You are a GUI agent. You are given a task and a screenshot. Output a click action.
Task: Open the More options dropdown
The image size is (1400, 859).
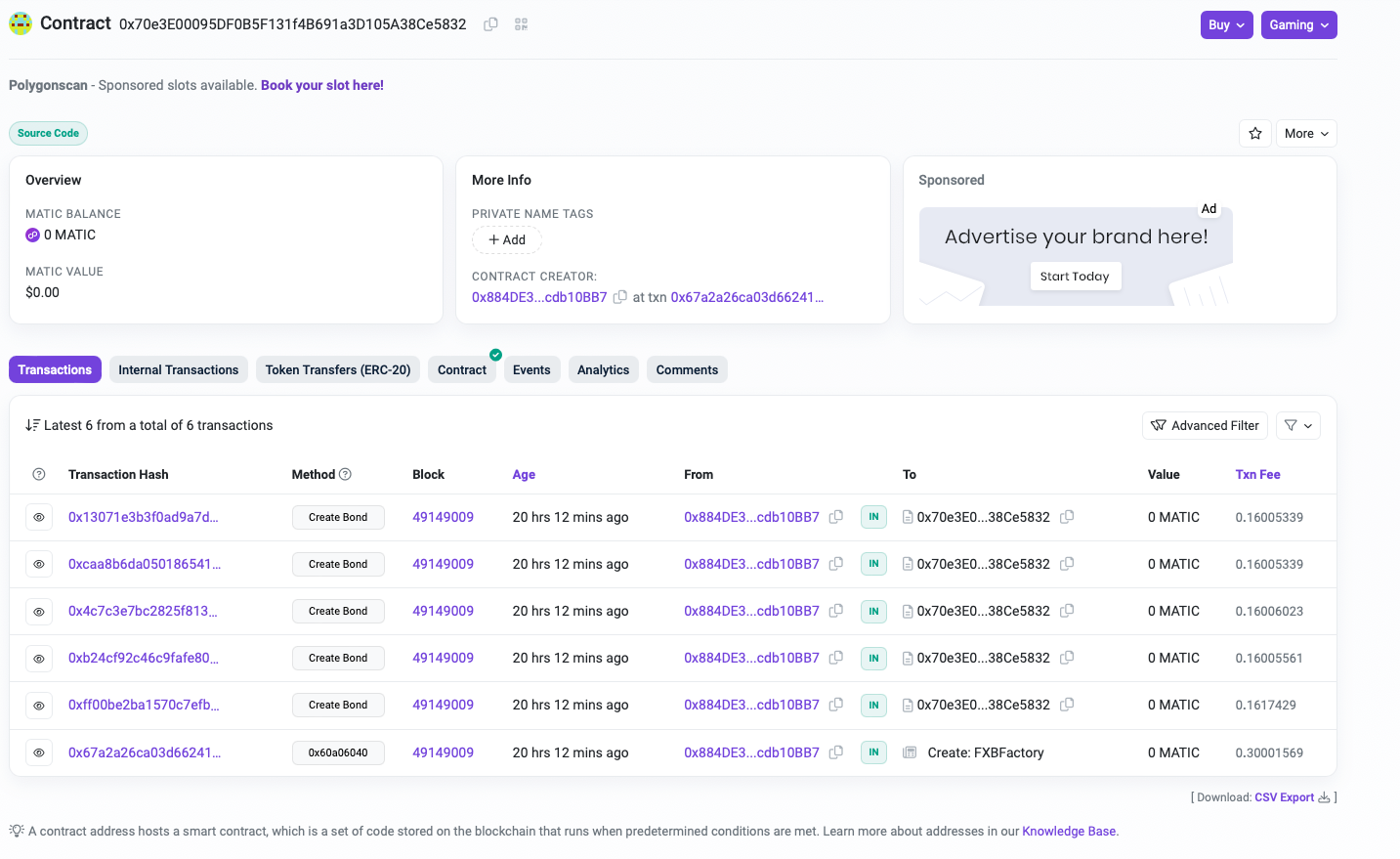tap(1305, 134)
